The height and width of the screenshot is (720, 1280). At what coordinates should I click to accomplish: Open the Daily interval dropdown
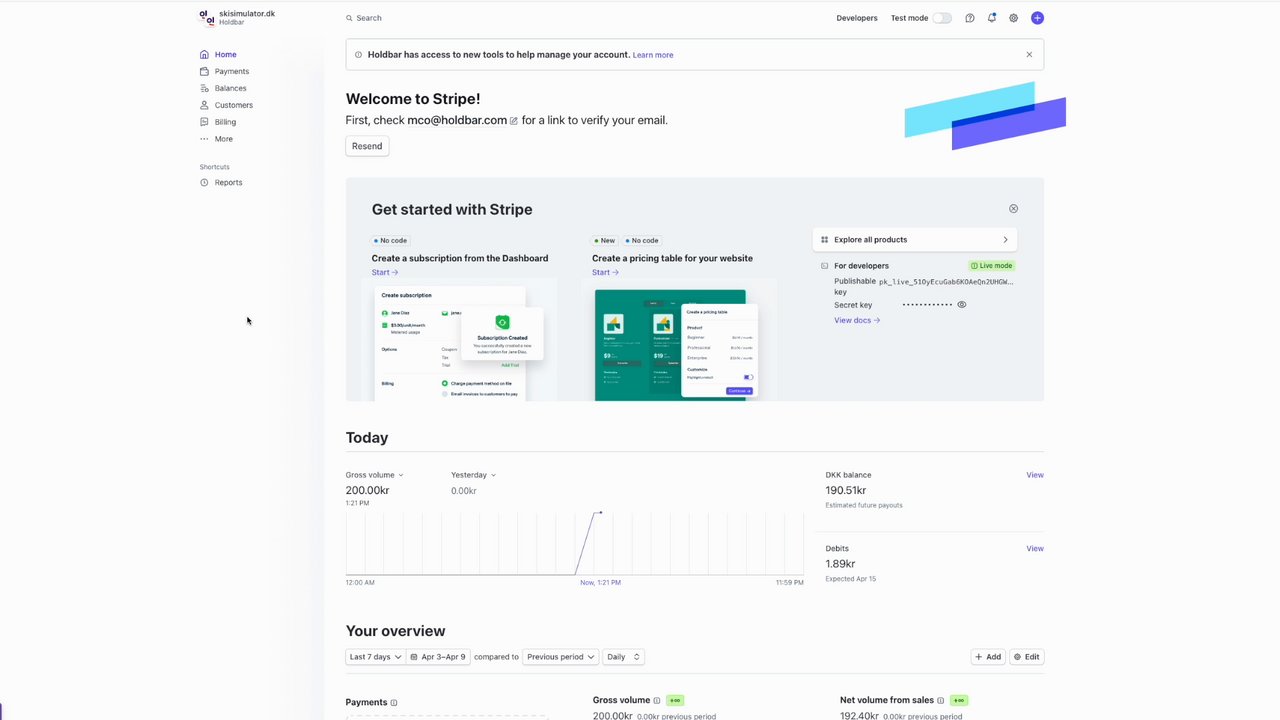click(x=622, y=657)
